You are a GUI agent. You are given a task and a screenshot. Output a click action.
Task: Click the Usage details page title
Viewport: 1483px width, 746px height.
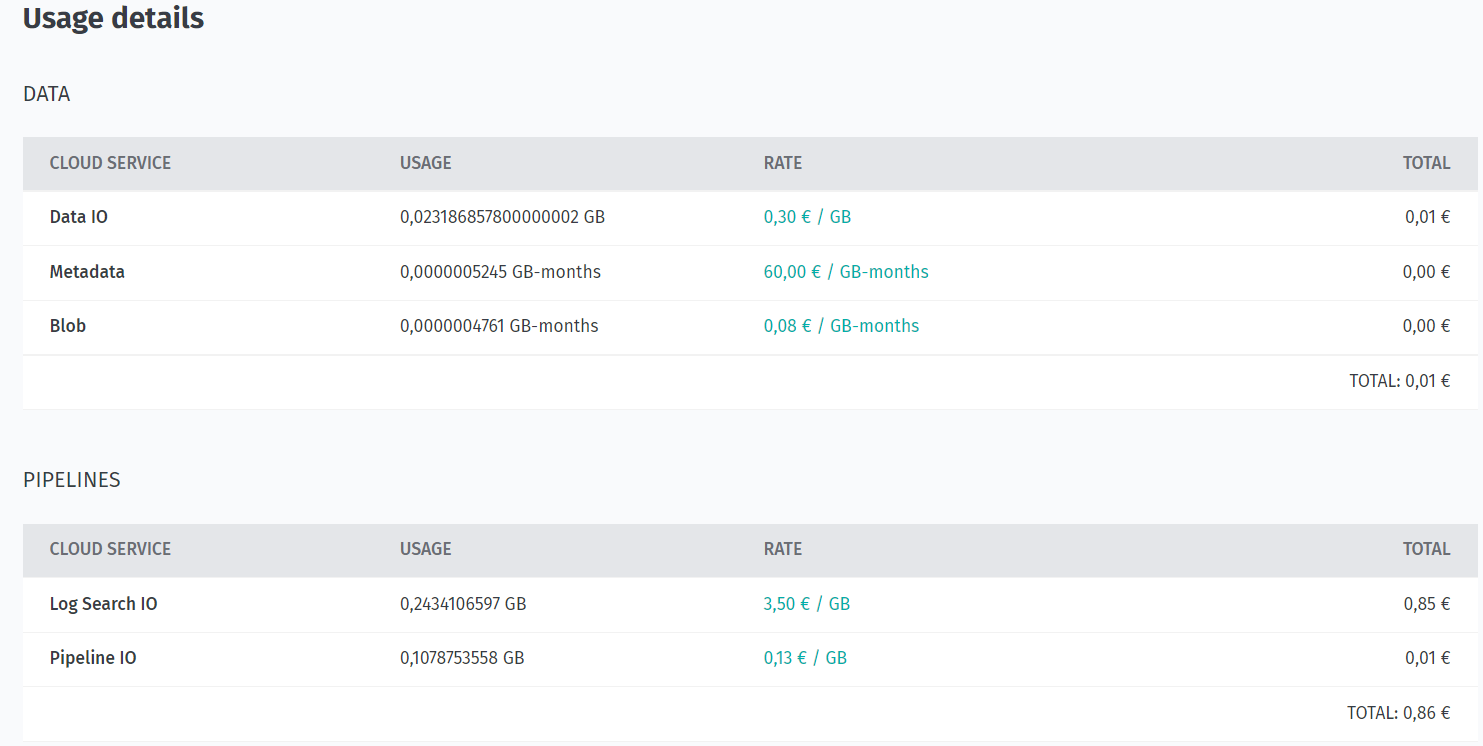(113, 18)
